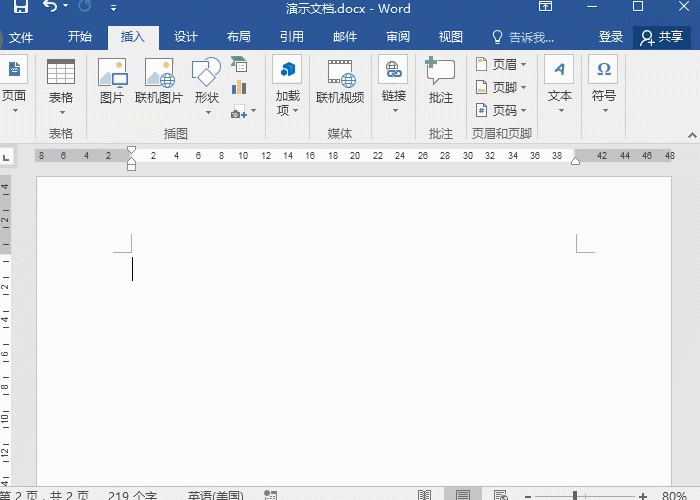Click the zoom in plus button
The height and width of the screenshot is (500, 700).
[x=643, y=496]
